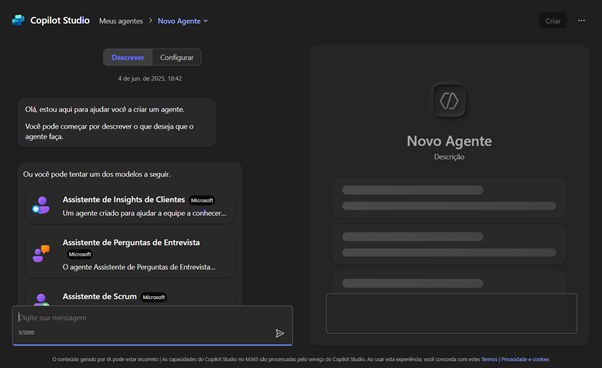Open the three-dots more options menu
Image resolution: width=602 pixels, height=368 pixels.
pos(581,21)
